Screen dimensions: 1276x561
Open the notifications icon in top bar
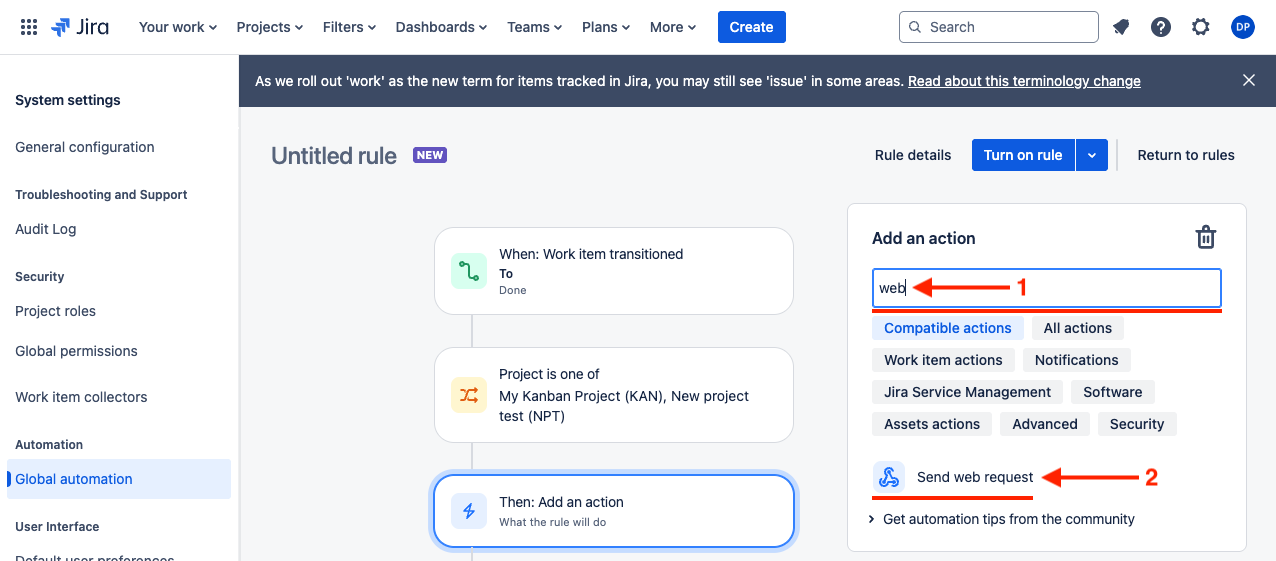pyautogui.click(x=1121, y=27)
